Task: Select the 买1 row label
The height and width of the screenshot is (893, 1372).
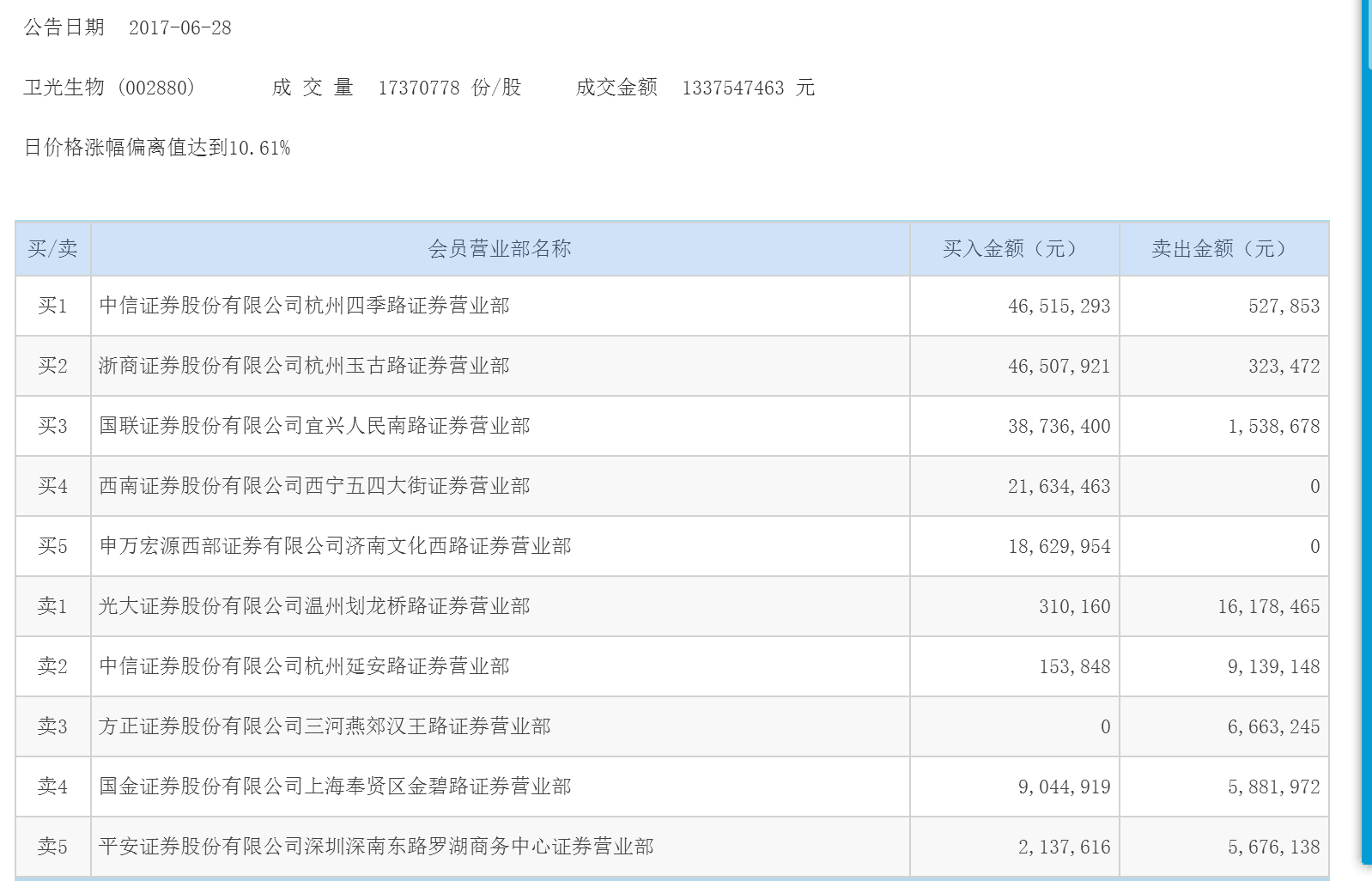Action: click(x=53, y=306)
